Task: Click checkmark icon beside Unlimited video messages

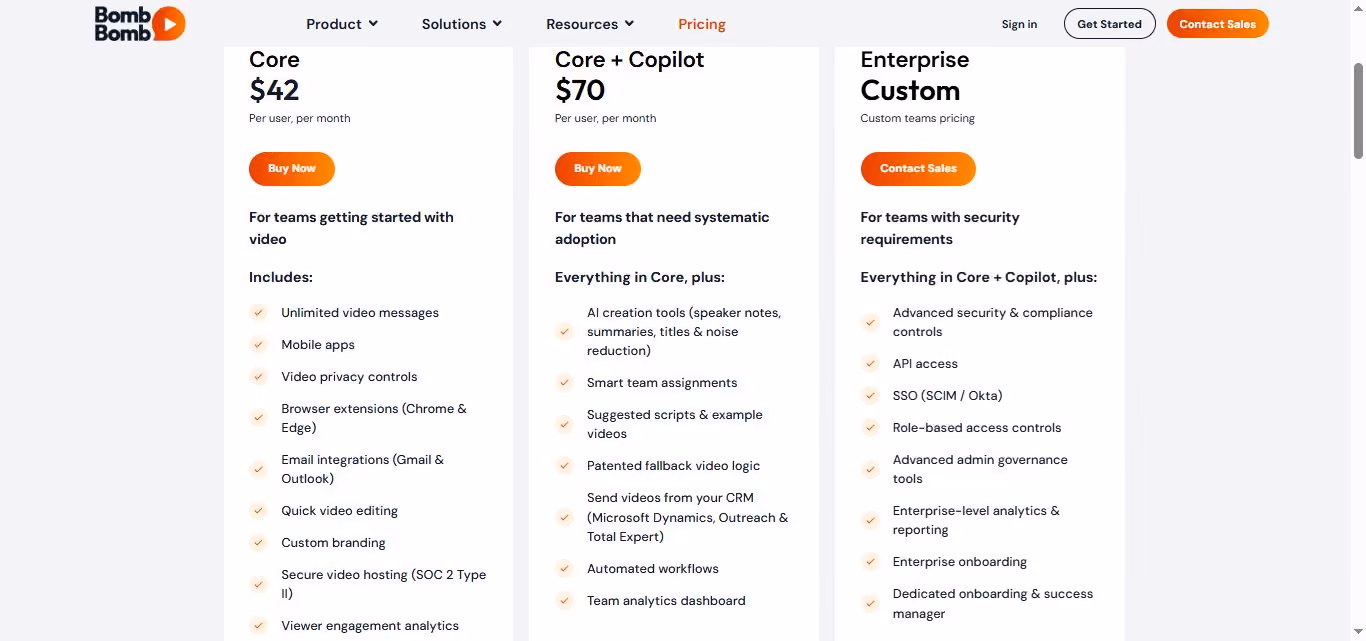Action: point(258,312)
